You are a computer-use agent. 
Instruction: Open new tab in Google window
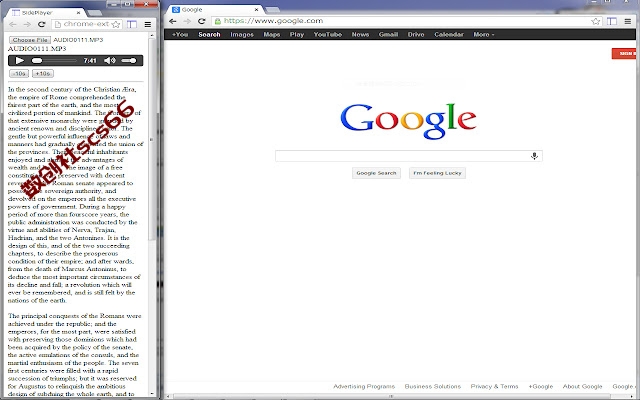click(273, 10)
